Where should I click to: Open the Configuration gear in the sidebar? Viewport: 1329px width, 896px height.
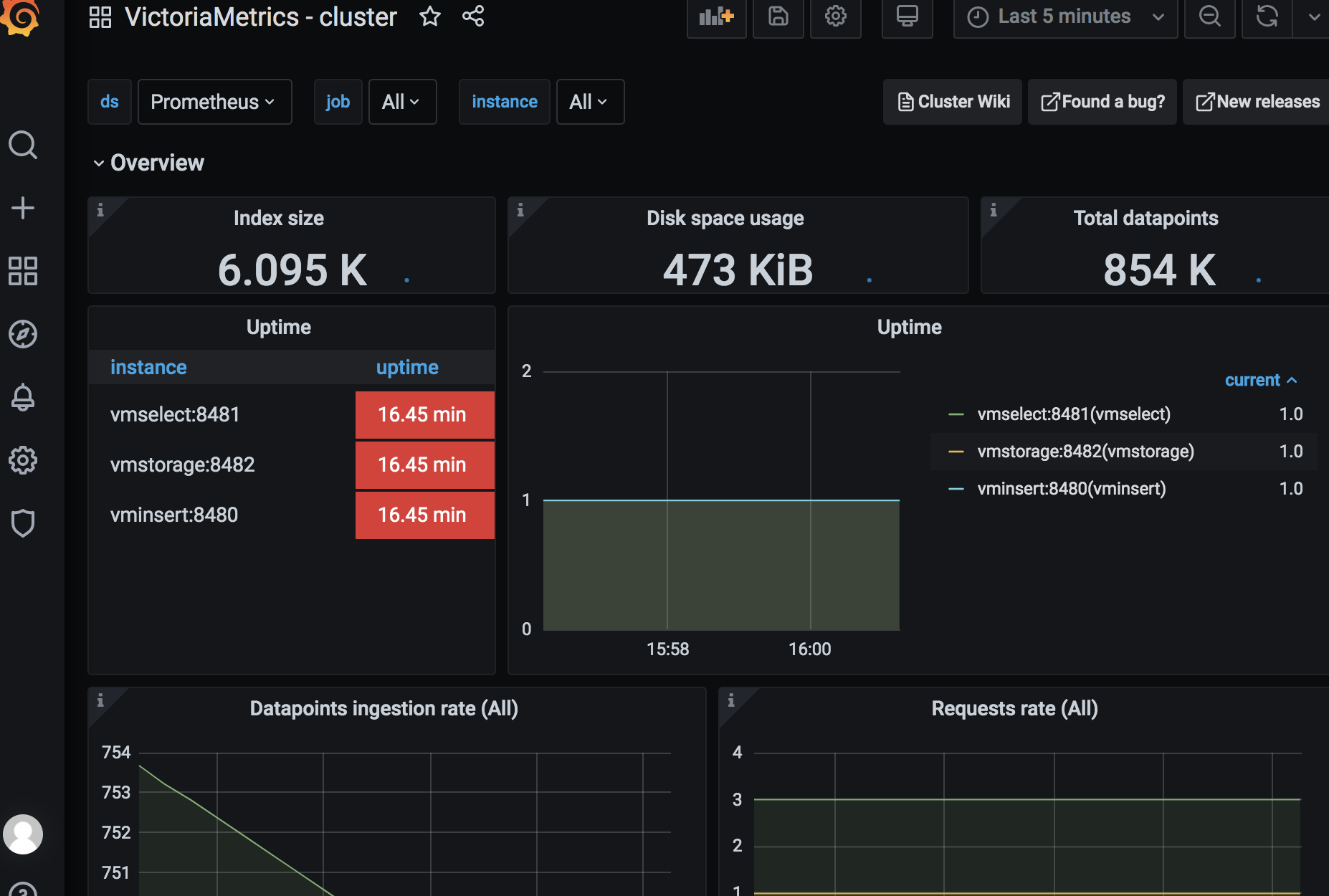pos(23,460)
